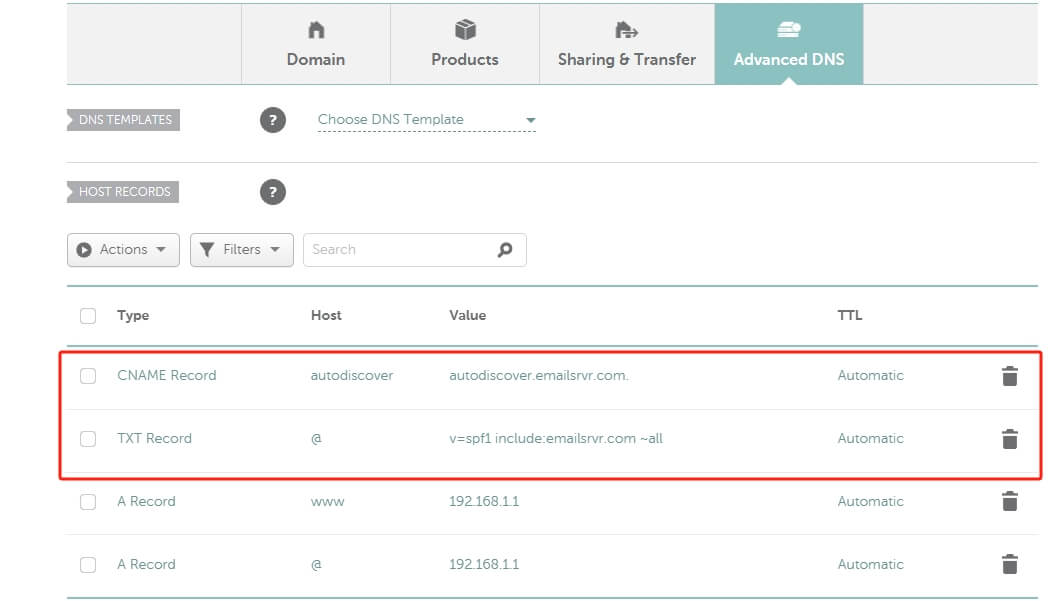Check the CNAME Record row checkbox
Viewport: 1051px width, 601px height.
tap(88, 376)
